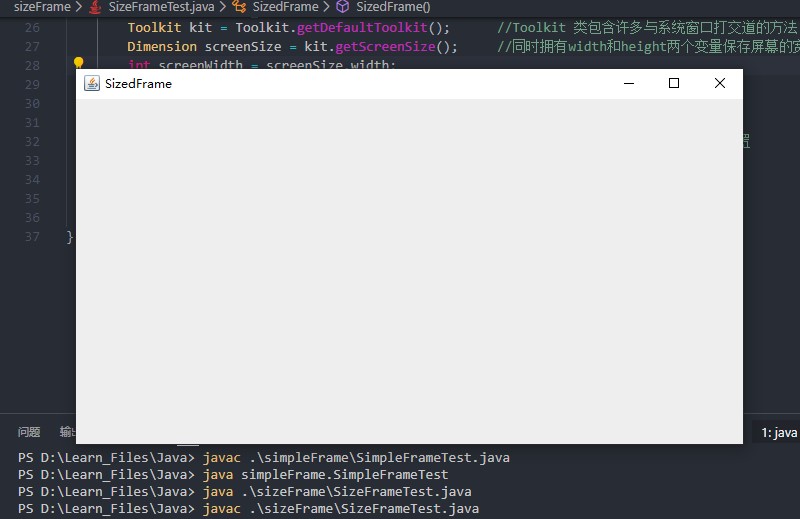Click the Dimension type name on line 27
Screen dimensions: 800x519
(162, 46)
